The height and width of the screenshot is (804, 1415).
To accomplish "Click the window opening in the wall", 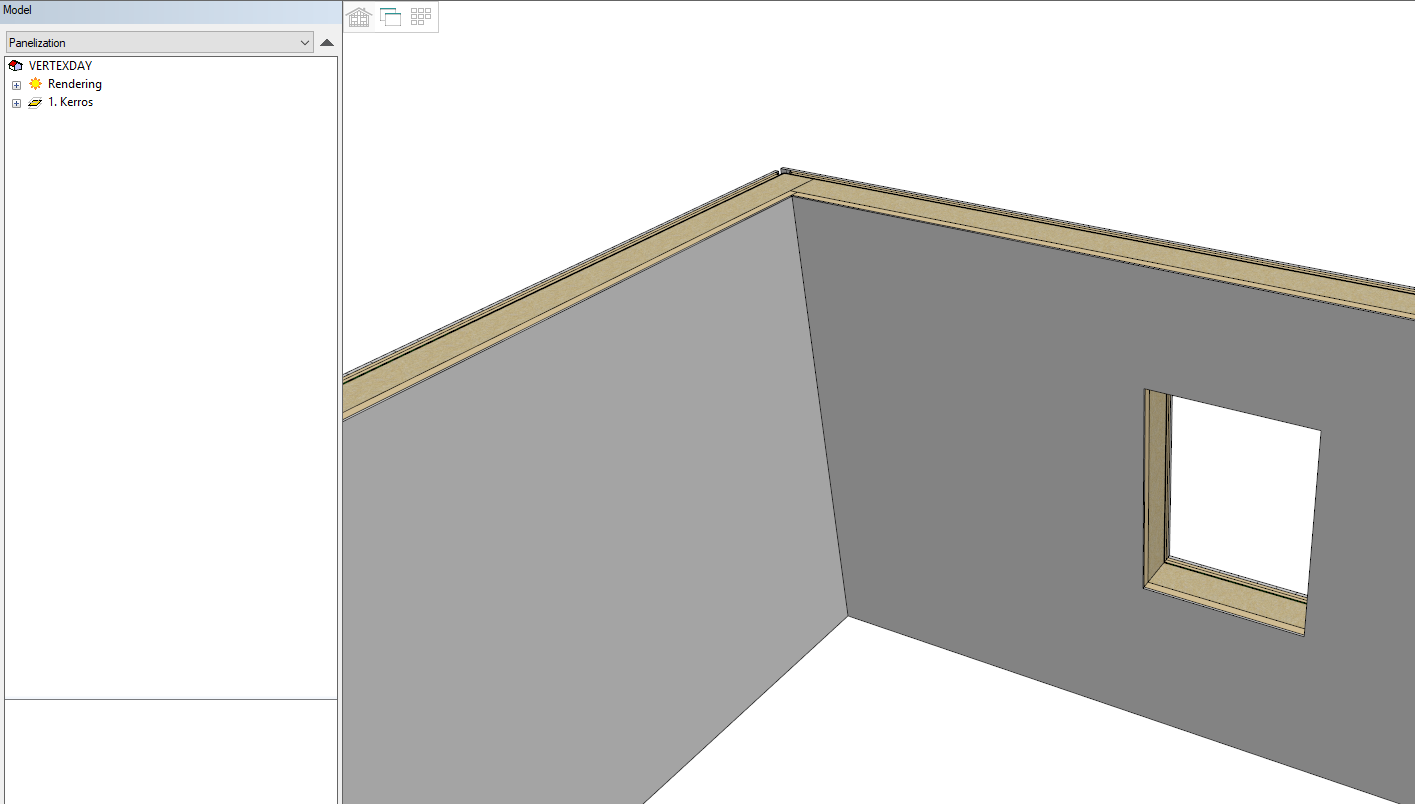I will coord(1240,490).
